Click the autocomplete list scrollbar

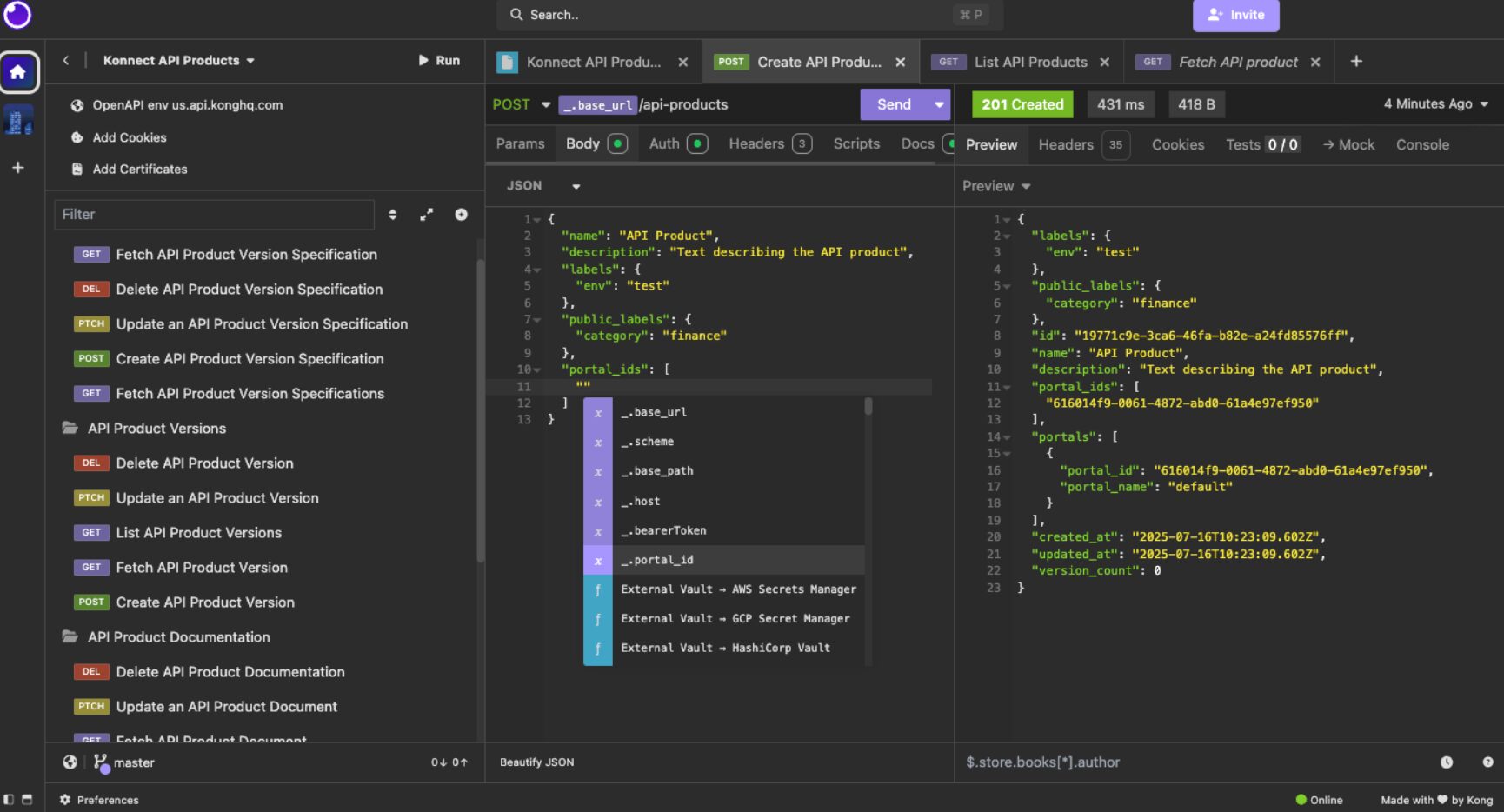[x=868, y=407]
